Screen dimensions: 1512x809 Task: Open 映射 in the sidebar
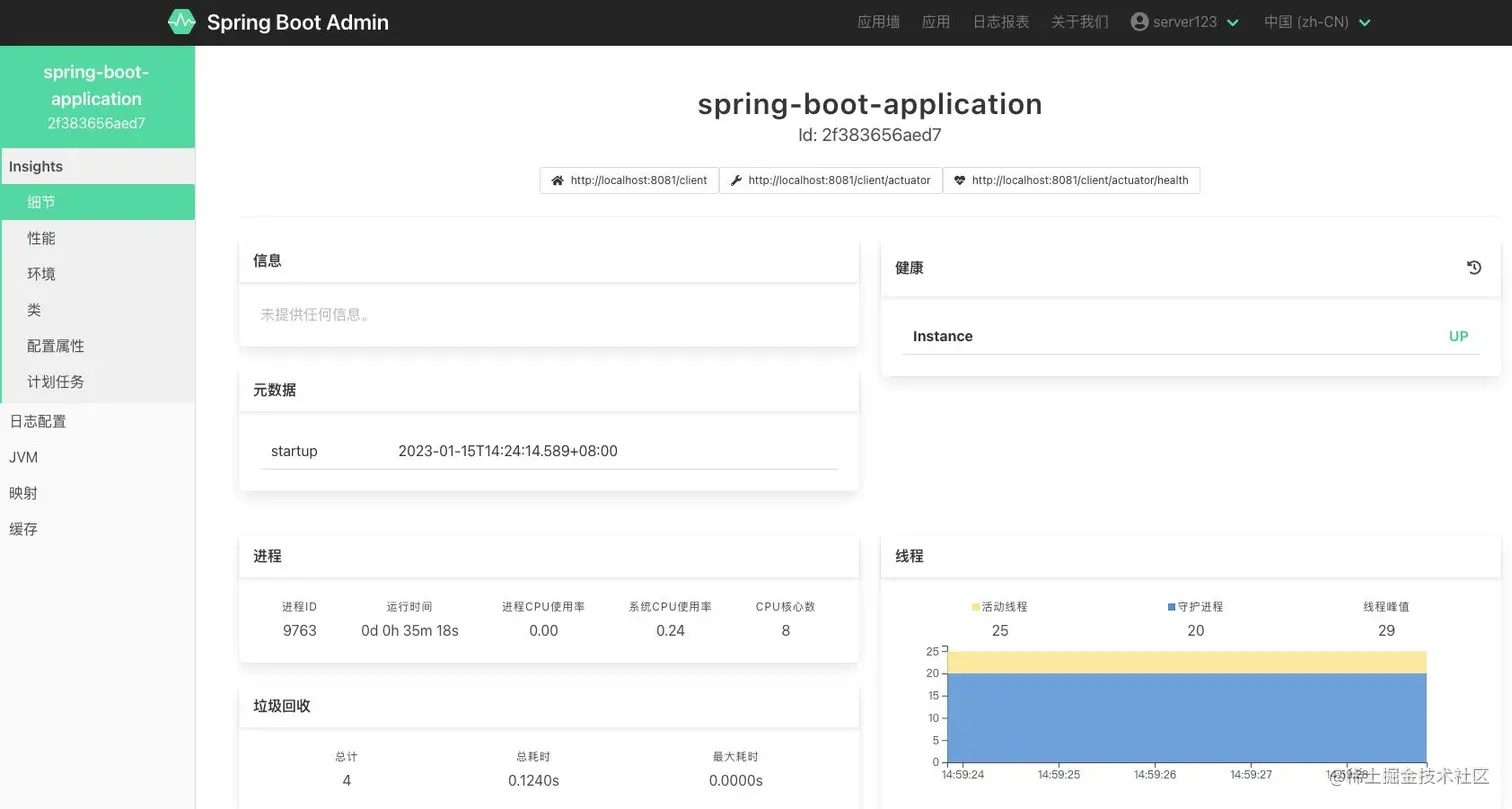(97, 493)
